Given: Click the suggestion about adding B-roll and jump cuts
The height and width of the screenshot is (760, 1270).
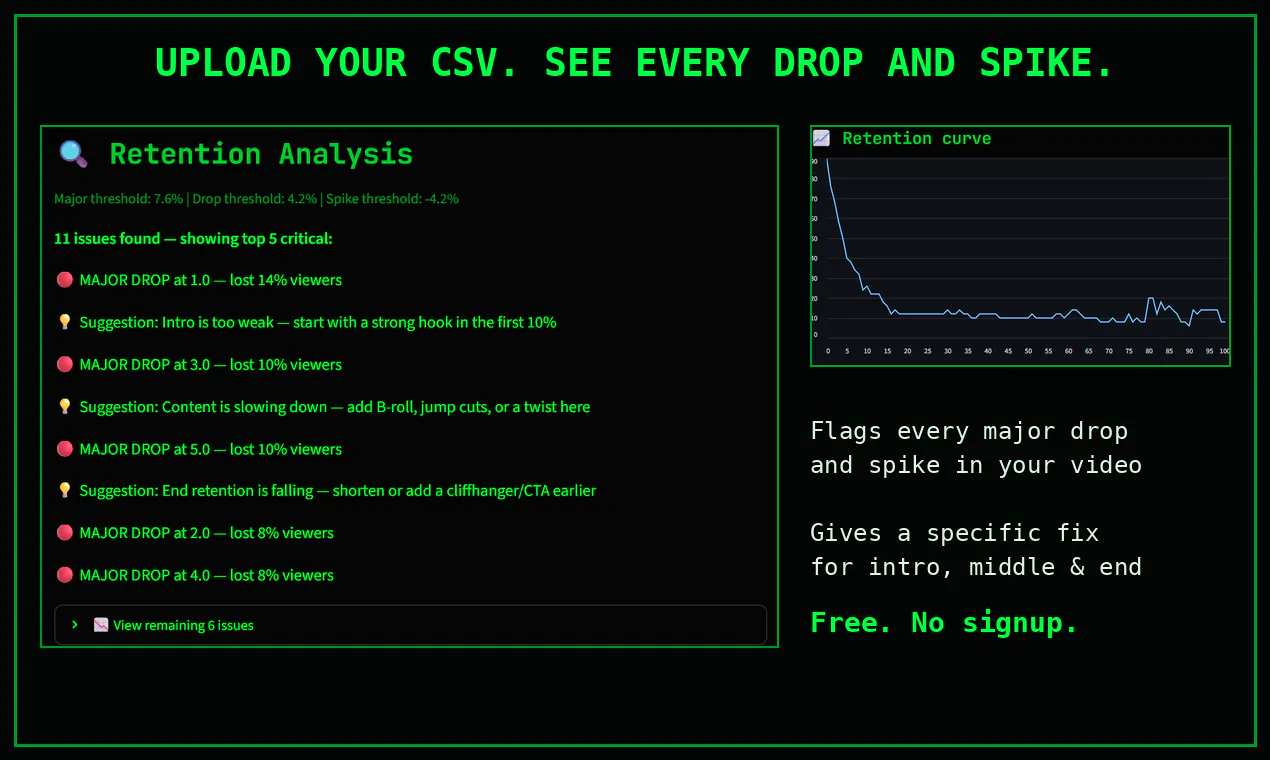Looking at the screenshot, I should click(x=335, y=407).
